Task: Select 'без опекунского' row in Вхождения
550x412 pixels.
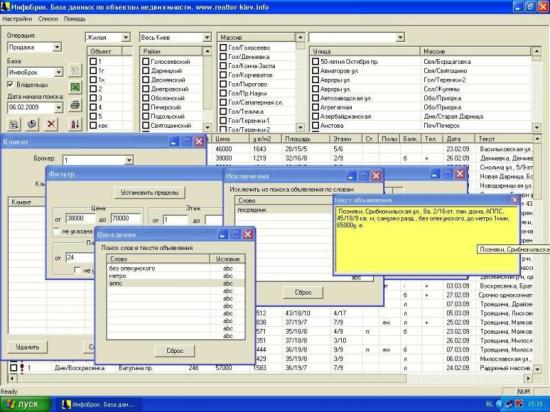Action: coord(175,268)
